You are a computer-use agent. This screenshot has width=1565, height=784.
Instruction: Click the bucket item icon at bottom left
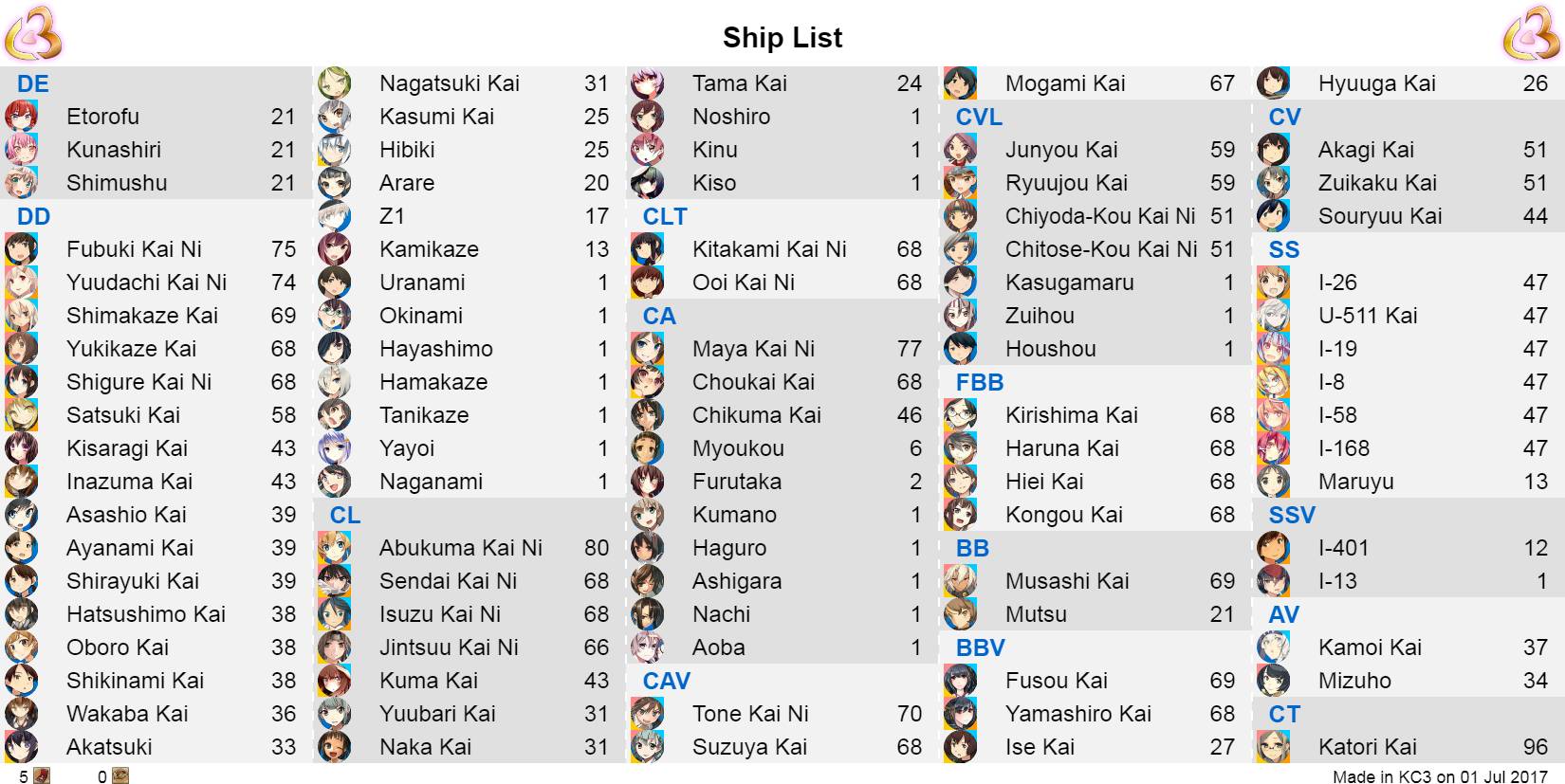tap(42, 776)
